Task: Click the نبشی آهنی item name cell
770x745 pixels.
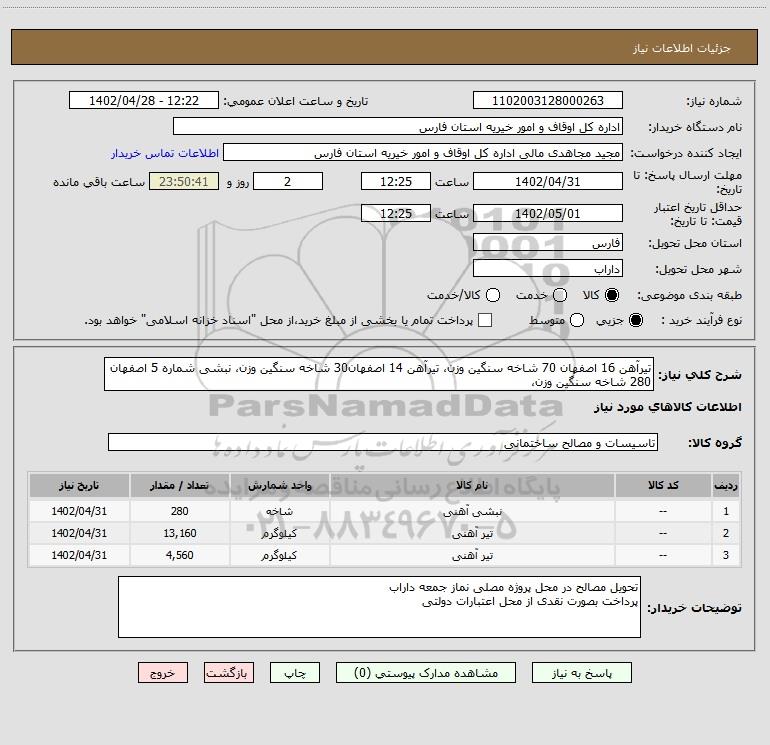Action: [x=472, y=511]
